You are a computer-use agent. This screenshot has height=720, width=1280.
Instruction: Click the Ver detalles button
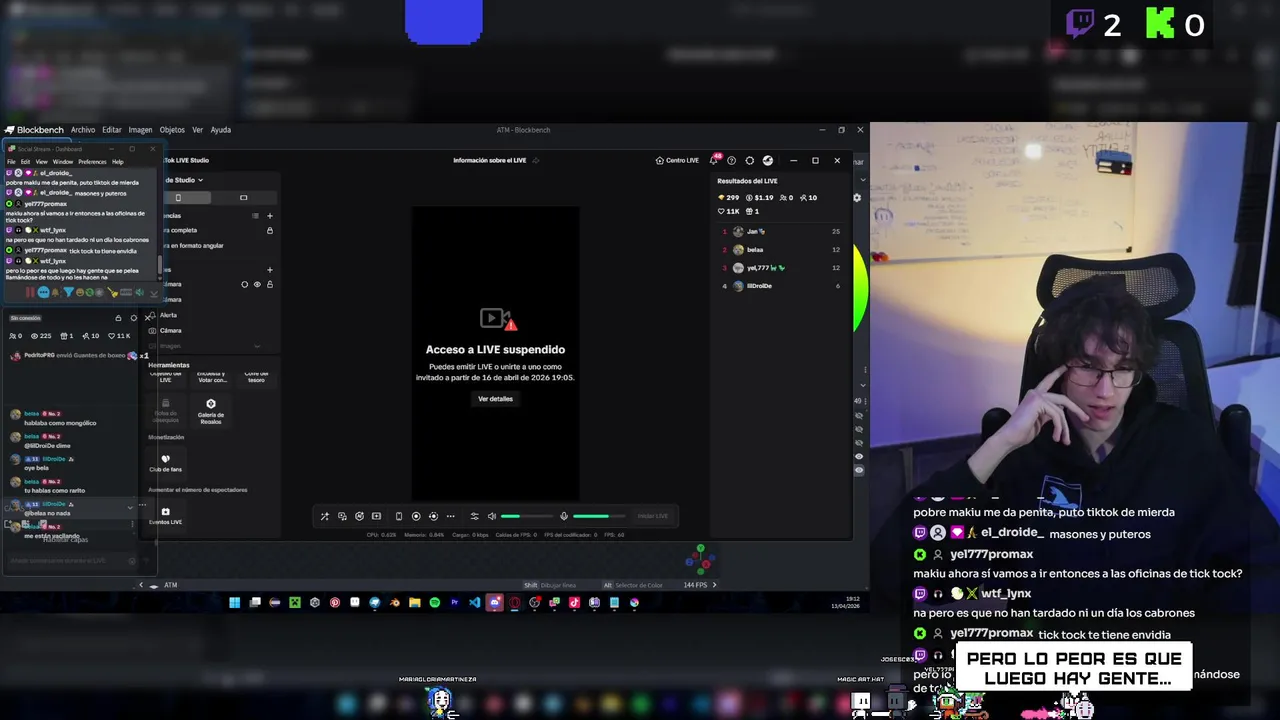[x=495, y=399]
